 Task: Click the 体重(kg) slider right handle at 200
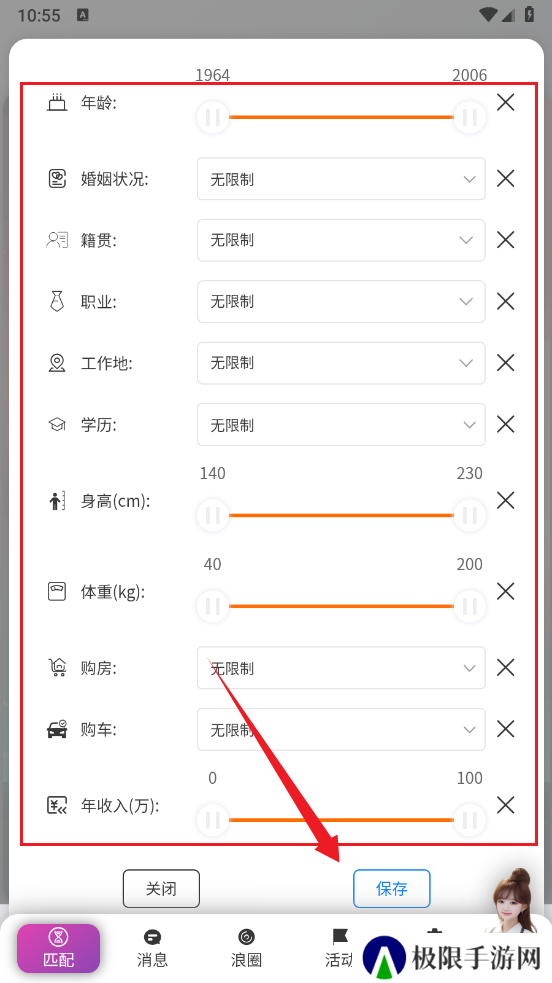[469, 606]
